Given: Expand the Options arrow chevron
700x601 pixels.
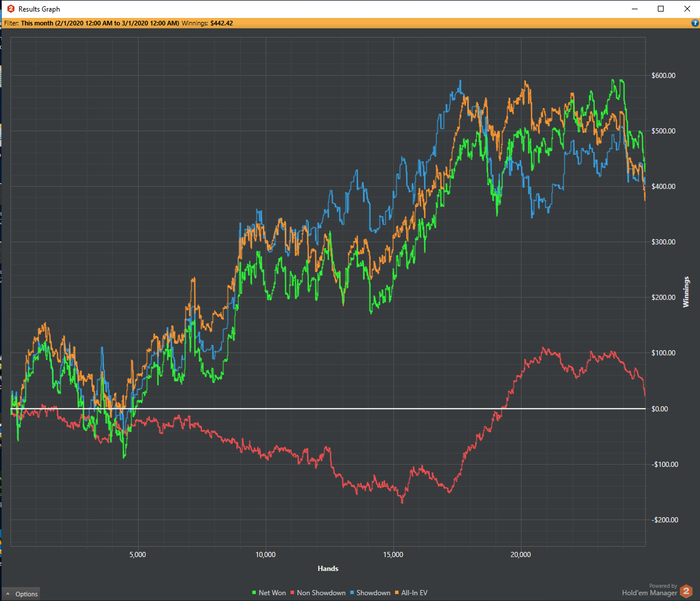Looking at the screenshot, I should (x=8, y=594).
